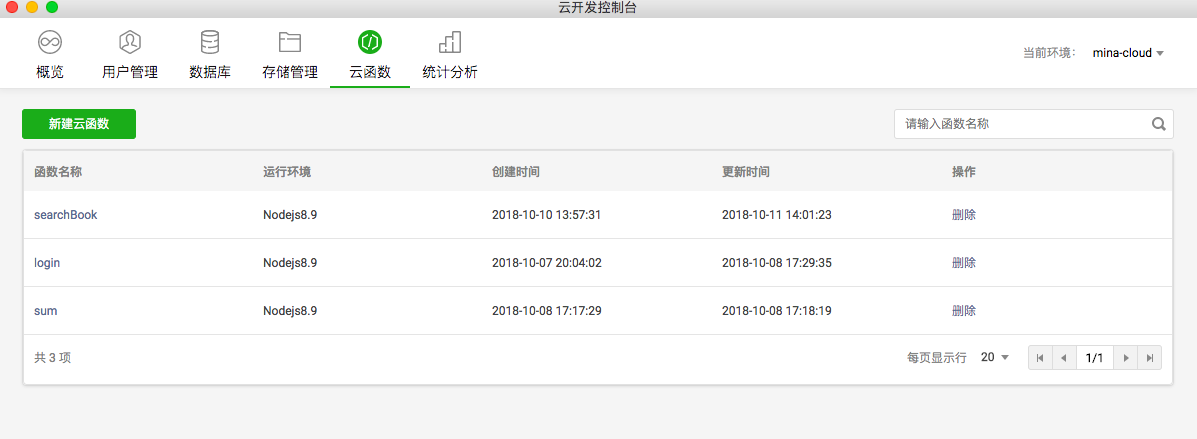
Task: Delete the sum function
Action: pyautogui.click(x=964, y=311)
